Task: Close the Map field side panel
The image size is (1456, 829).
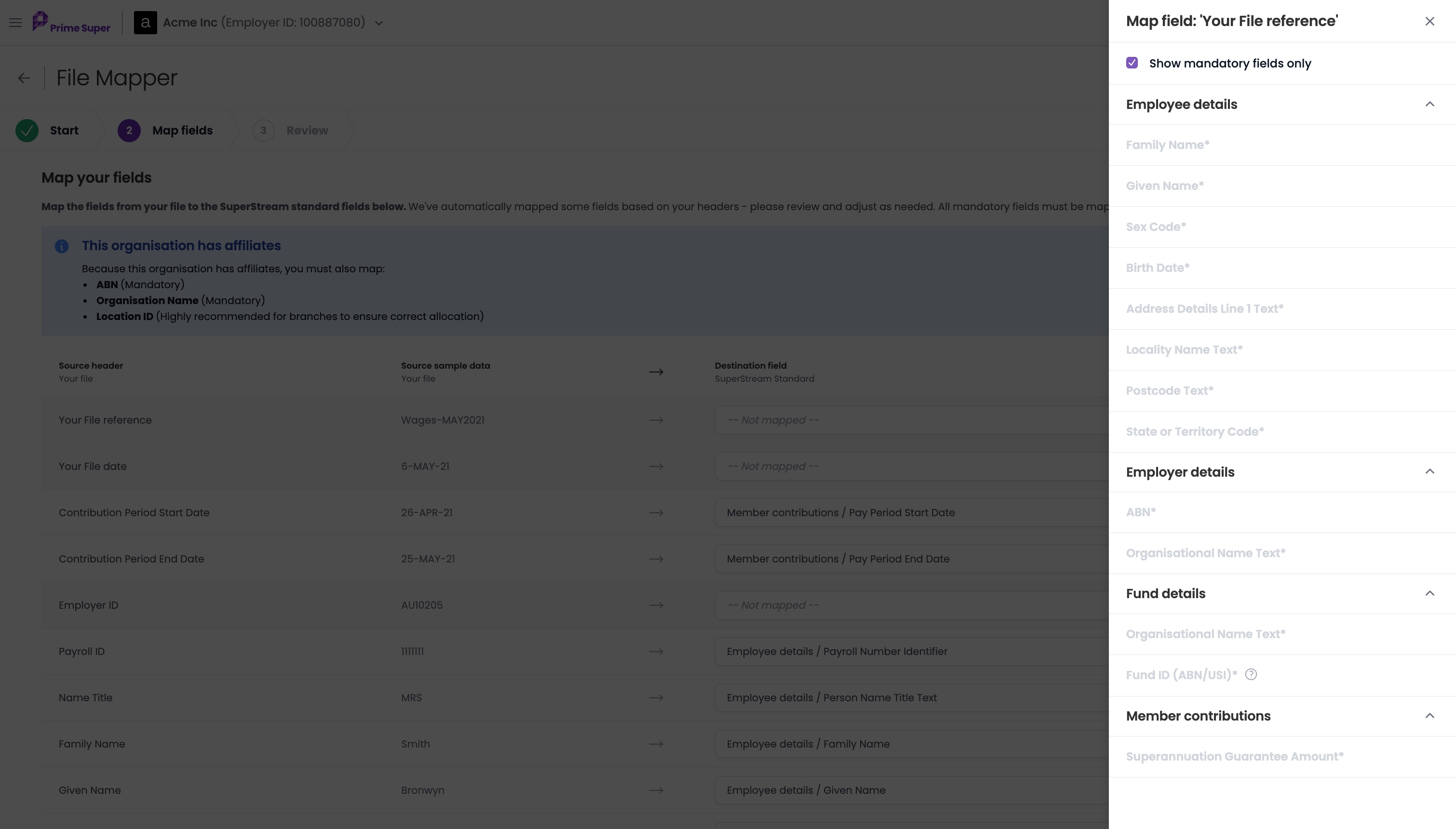Action: coord(1429,21)
